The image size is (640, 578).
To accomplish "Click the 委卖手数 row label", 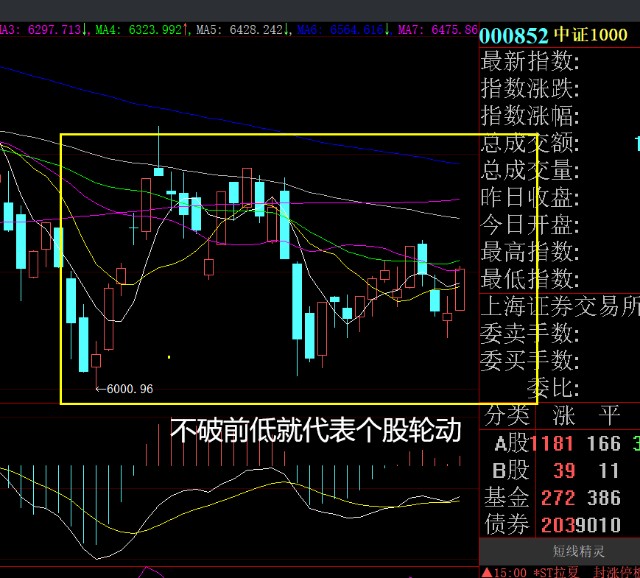I will pos(530,333).
